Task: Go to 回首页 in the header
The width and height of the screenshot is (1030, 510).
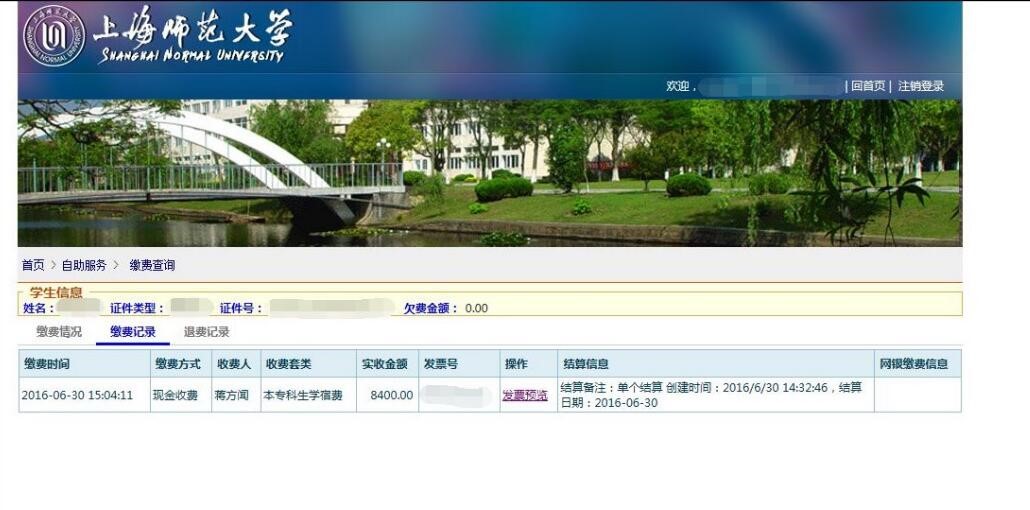Action: tap(867, 86)
